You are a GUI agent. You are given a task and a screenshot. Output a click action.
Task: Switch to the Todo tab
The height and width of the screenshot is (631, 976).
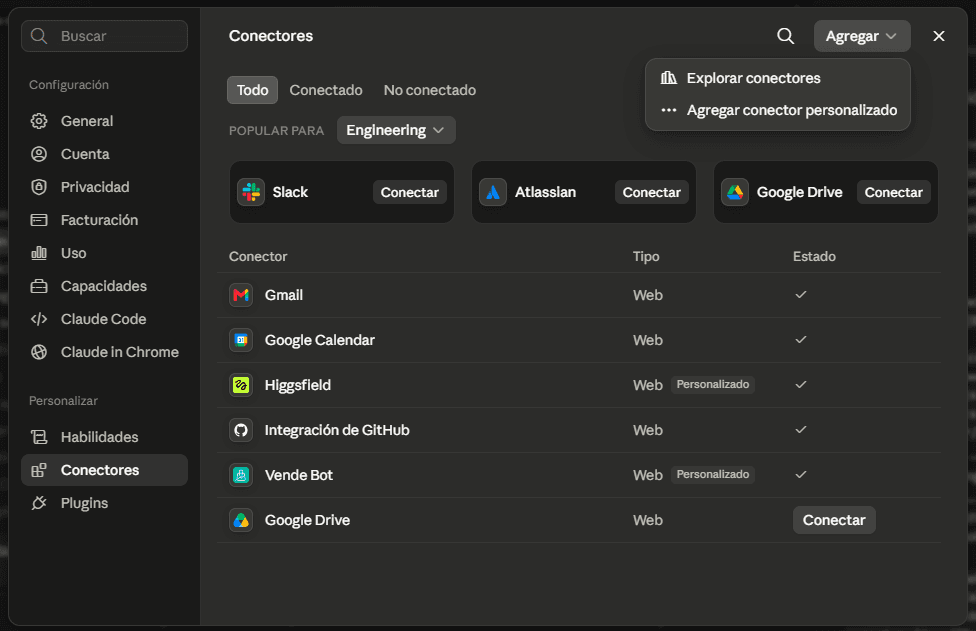[x=252, y=90]
